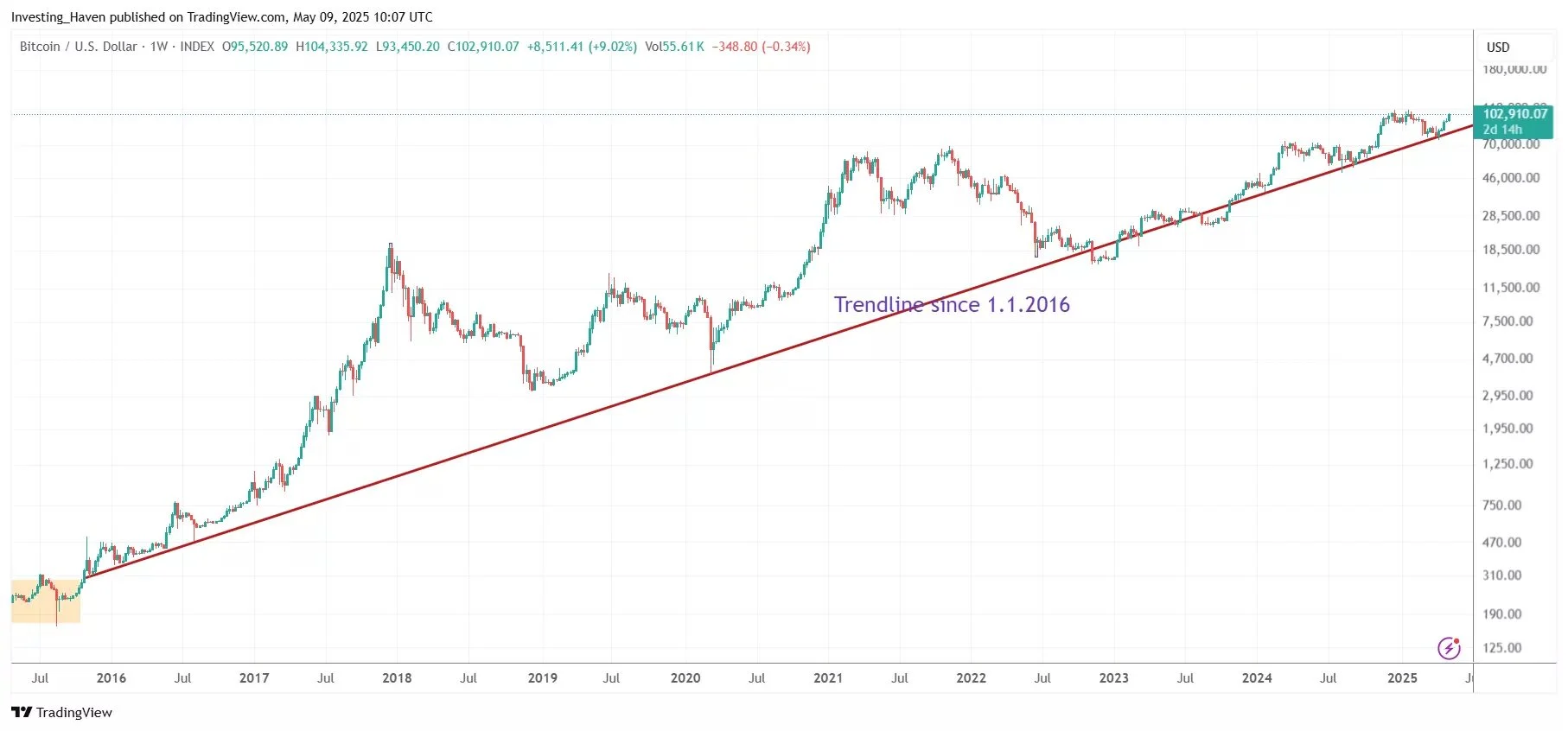Select the 'Trendline since 1.1.2016' text annotation

click(x=952, y=304)
